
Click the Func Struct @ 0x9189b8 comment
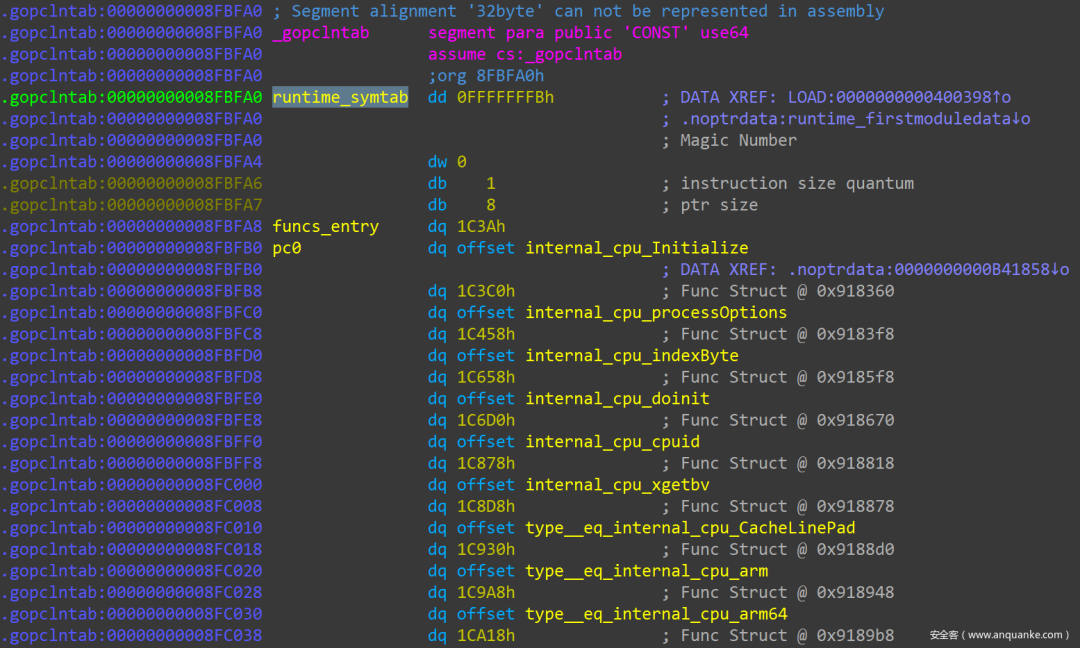pos(787,636)
